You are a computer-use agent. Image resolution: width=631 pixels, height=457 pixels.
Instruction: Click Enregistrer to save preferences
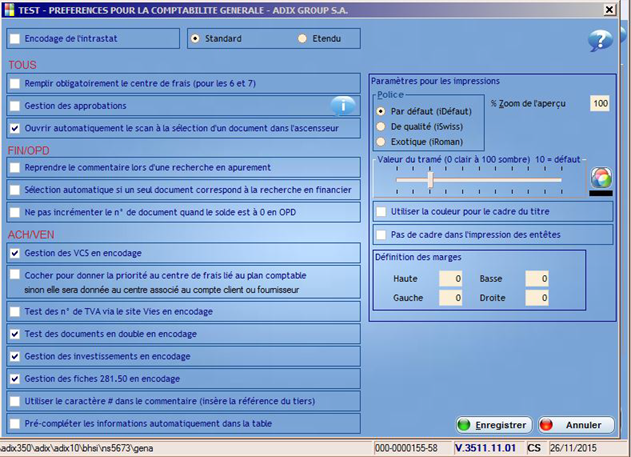pyautogui.click(x=492, y=425)
